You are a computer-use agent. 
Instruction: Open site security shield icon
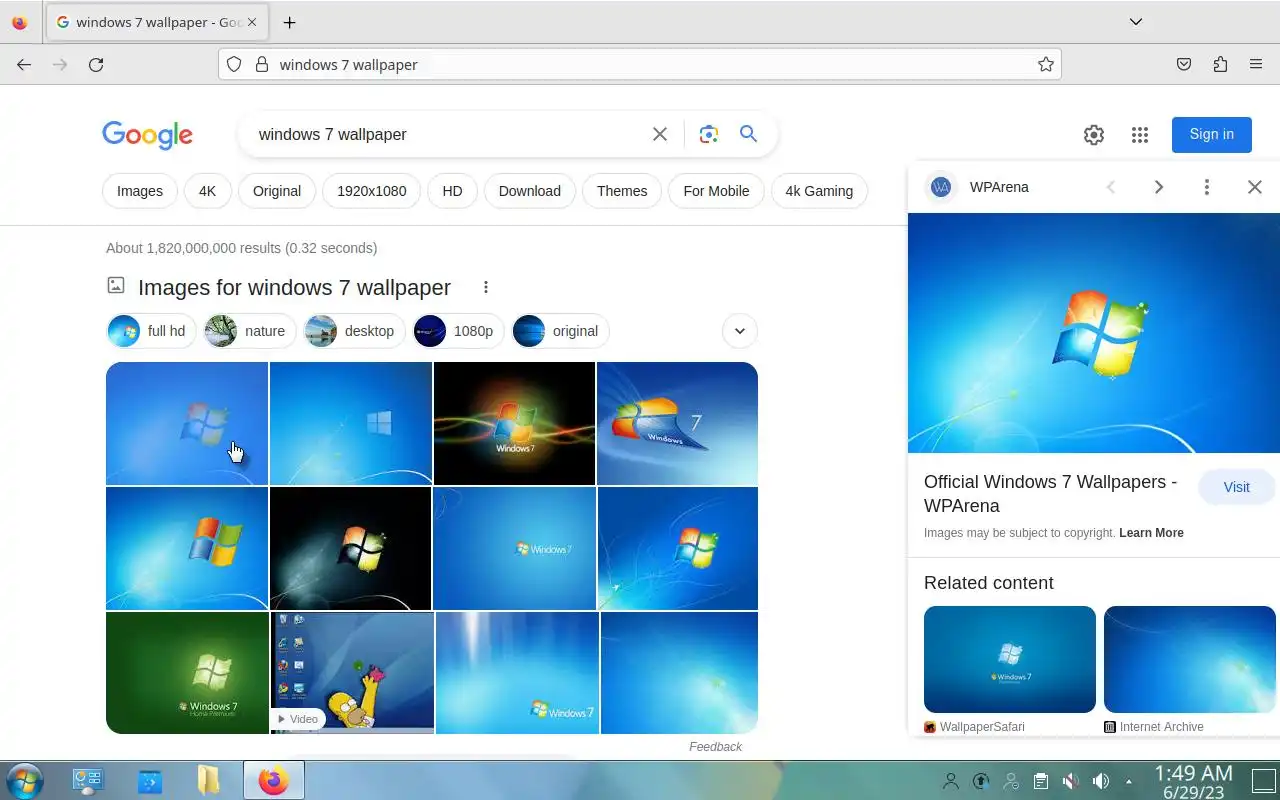pos(234,64)
